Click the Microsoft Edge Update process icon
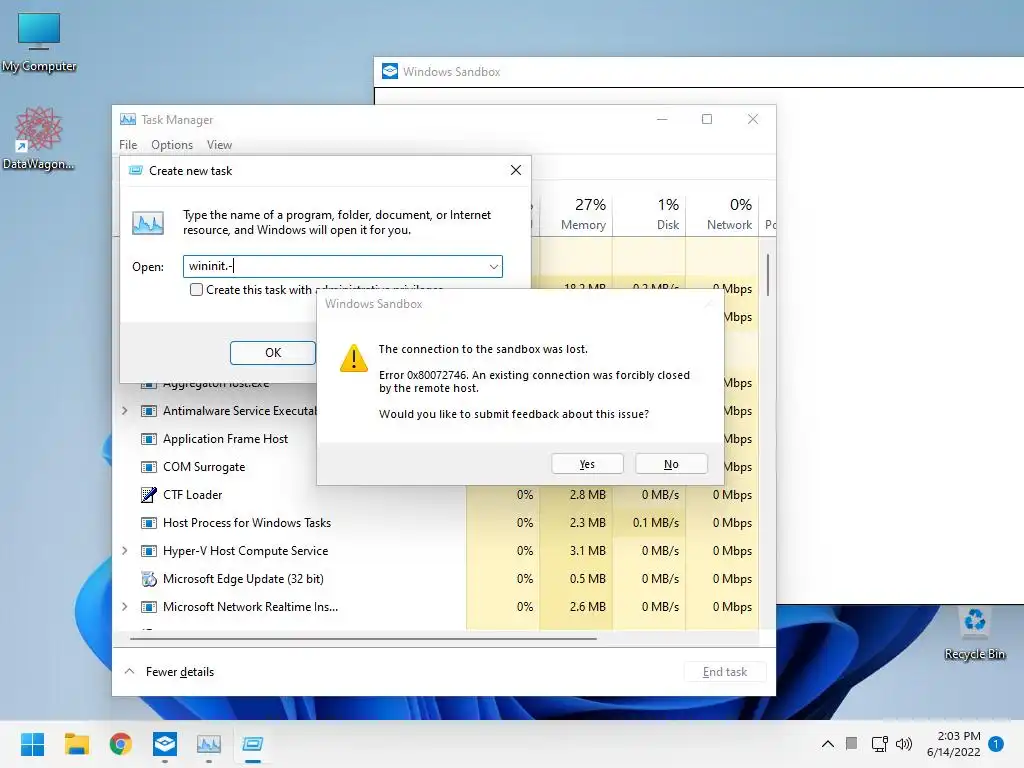The image size is (1024, 768). point(149,579)
